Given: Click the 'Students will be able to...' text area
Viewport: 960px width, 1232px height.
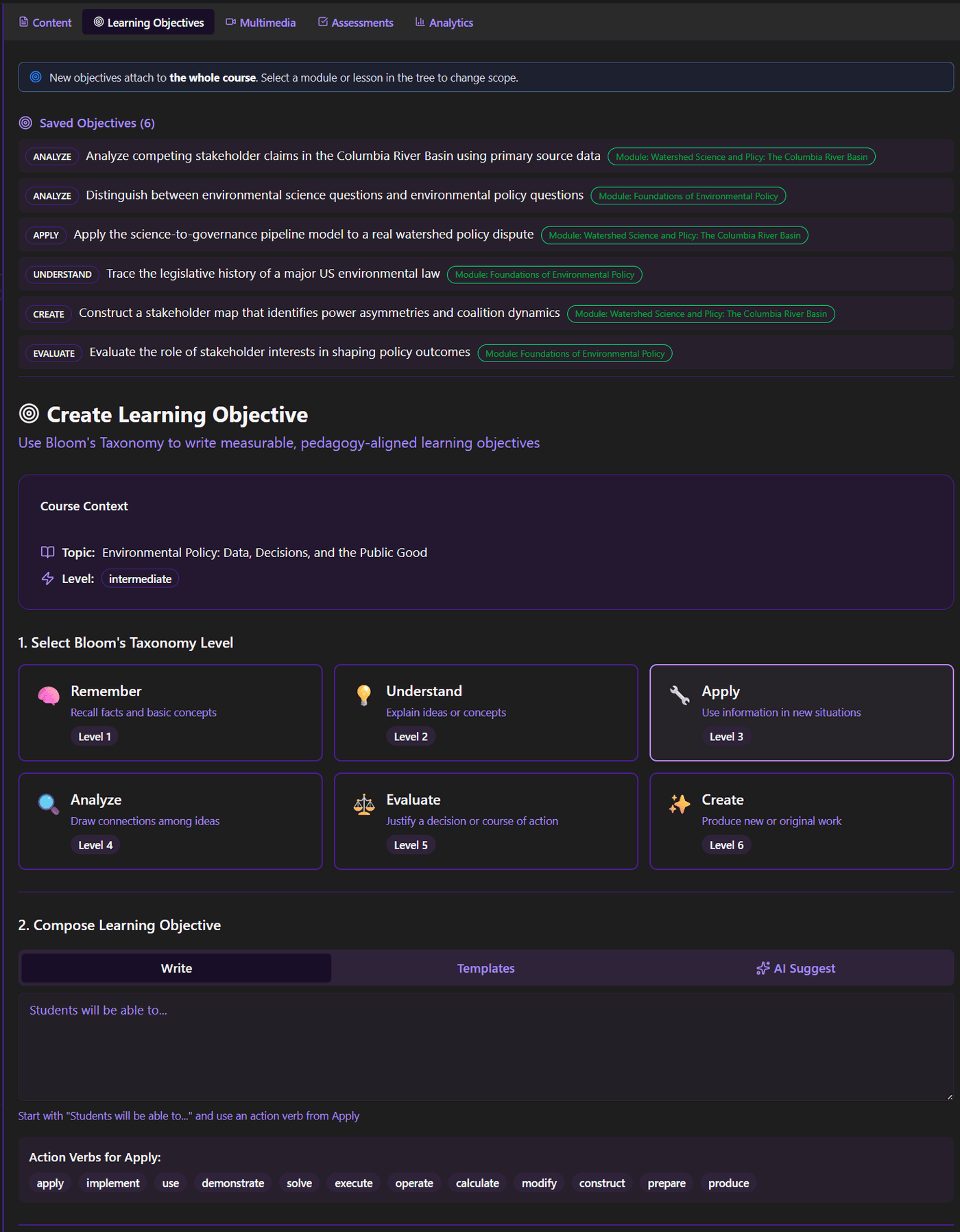Looking at the screenshot, I should 486,1047.
